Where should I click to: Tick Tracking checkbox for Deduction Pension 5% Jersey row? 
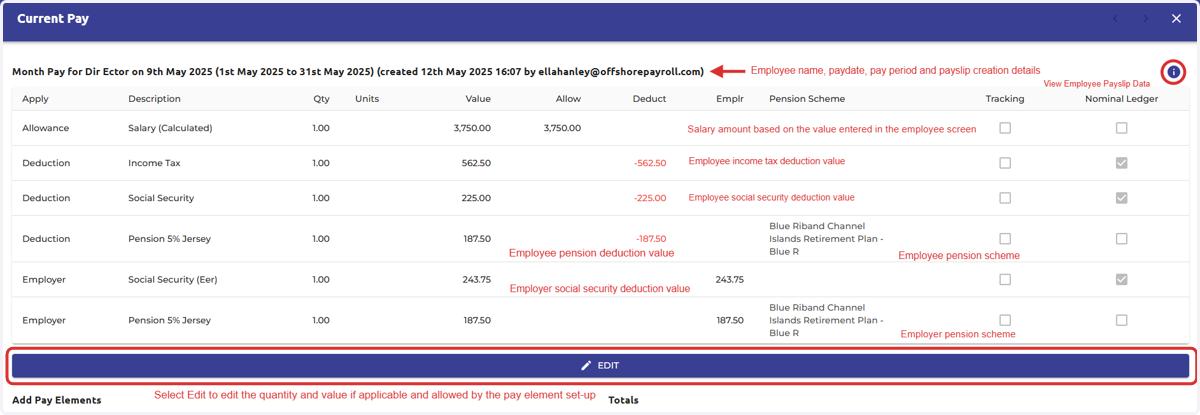(1005, 239)
